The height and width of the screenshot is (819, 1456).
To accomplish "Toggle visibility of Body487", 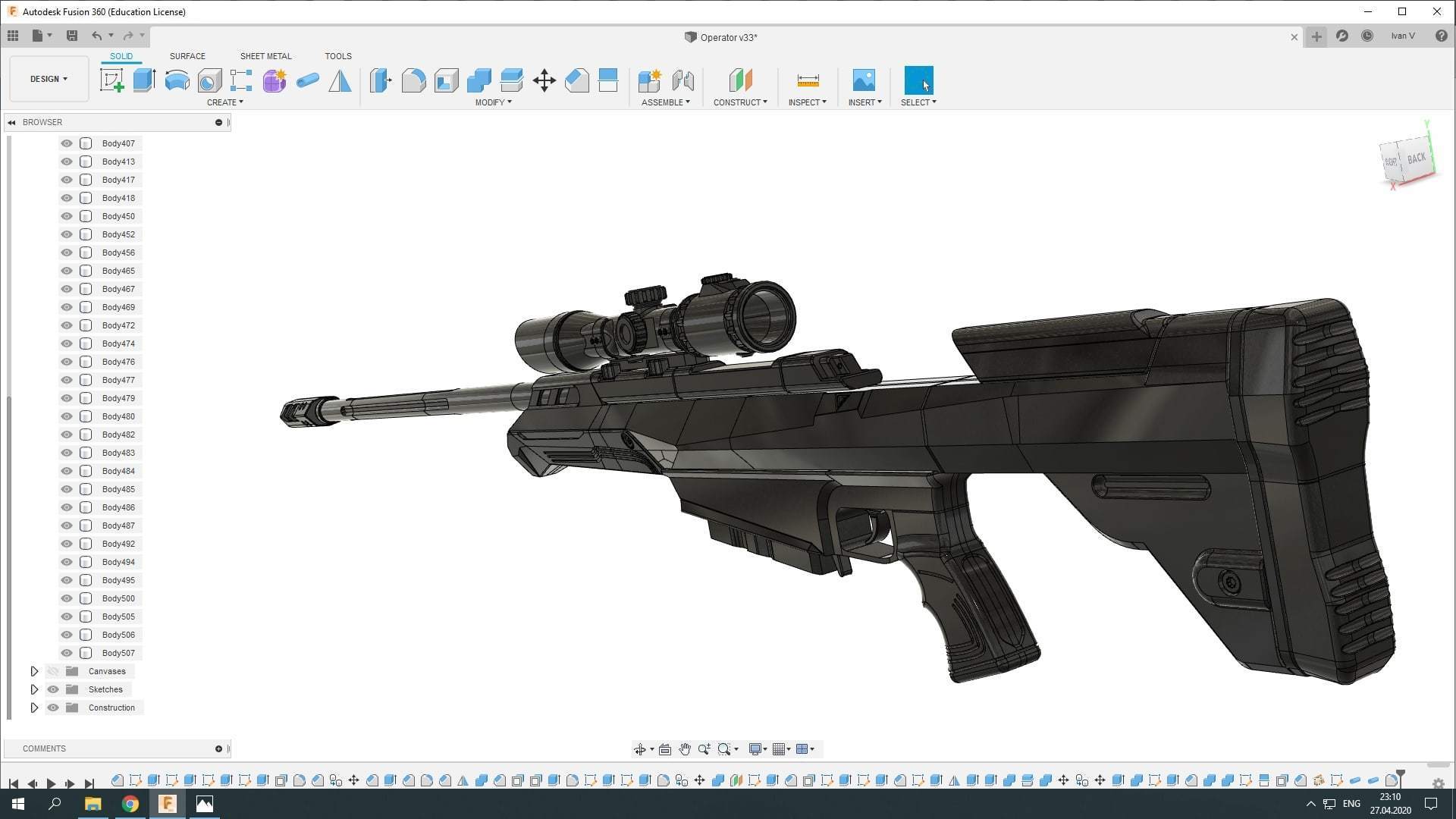I will tap(67, 526).
